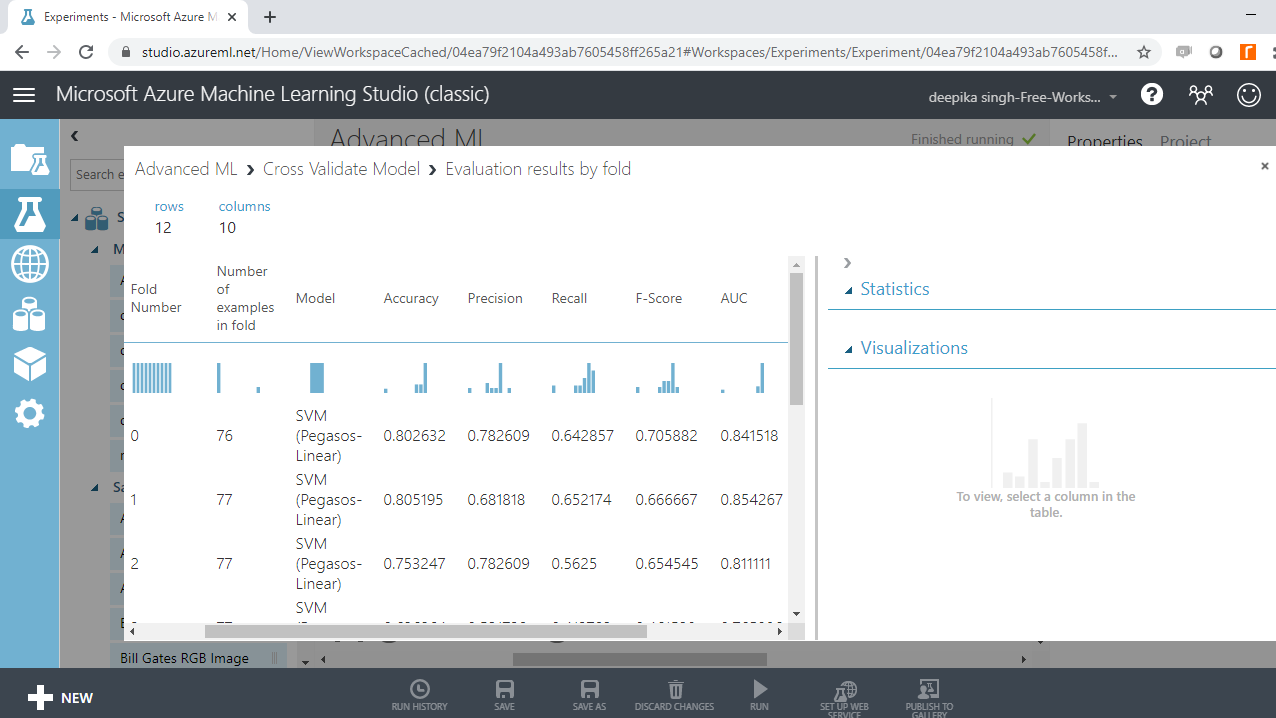Click the vertical table scrollbar thumb
The height and width of the screenshot is (718, 1276).
point(797,338)
